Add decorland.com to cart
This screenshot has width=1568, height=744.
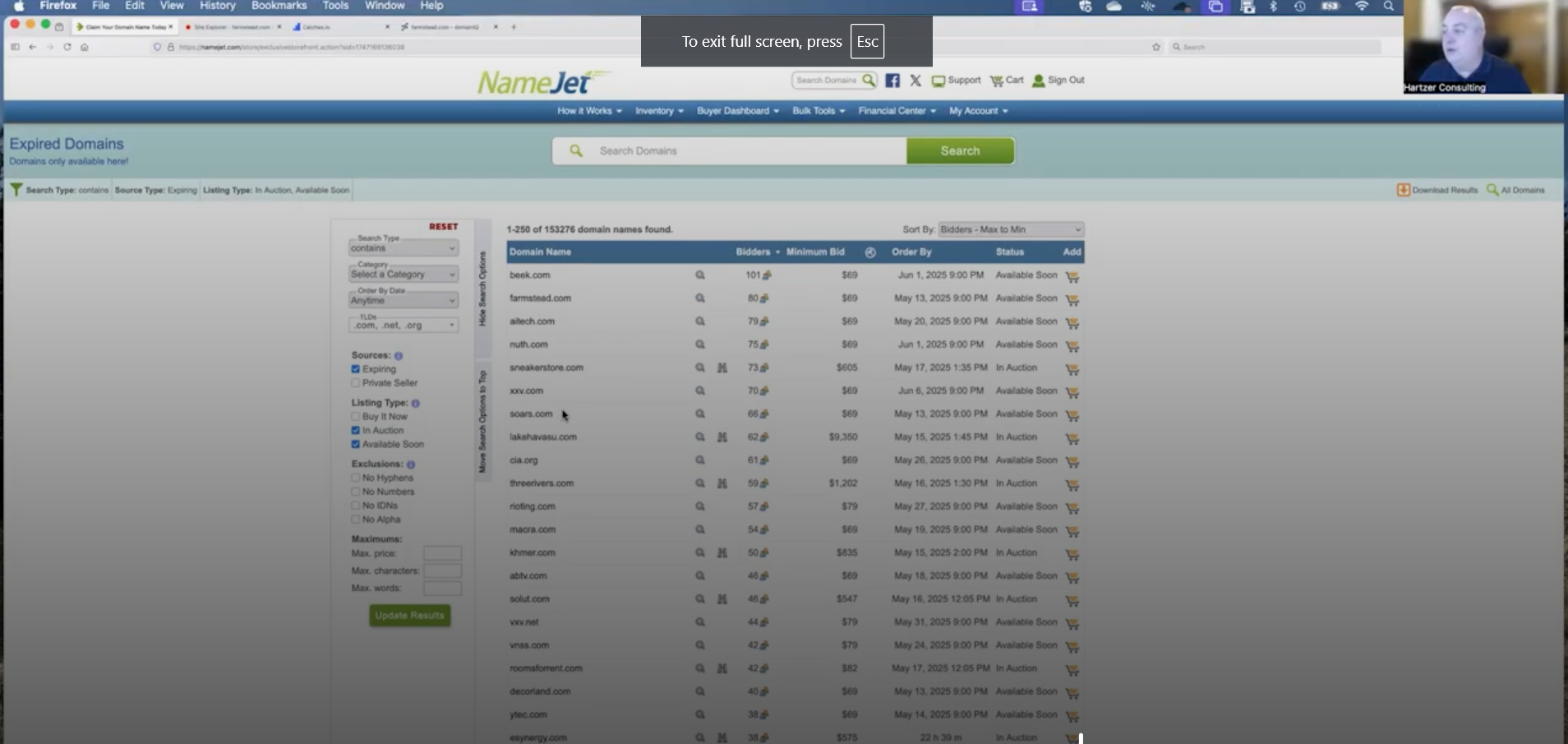click(1072, 692)
